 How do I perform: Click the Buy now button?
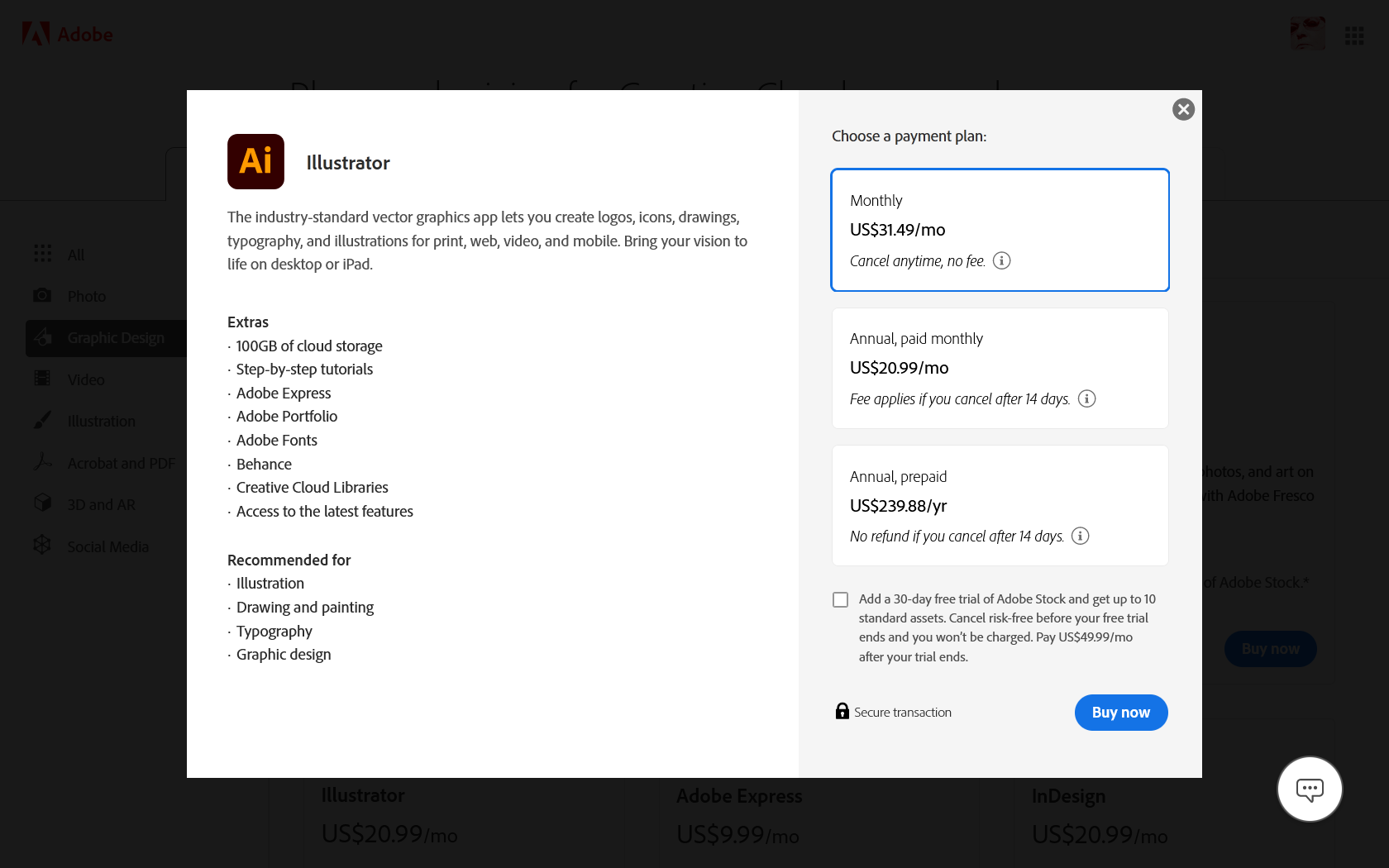pos(1121,712)
